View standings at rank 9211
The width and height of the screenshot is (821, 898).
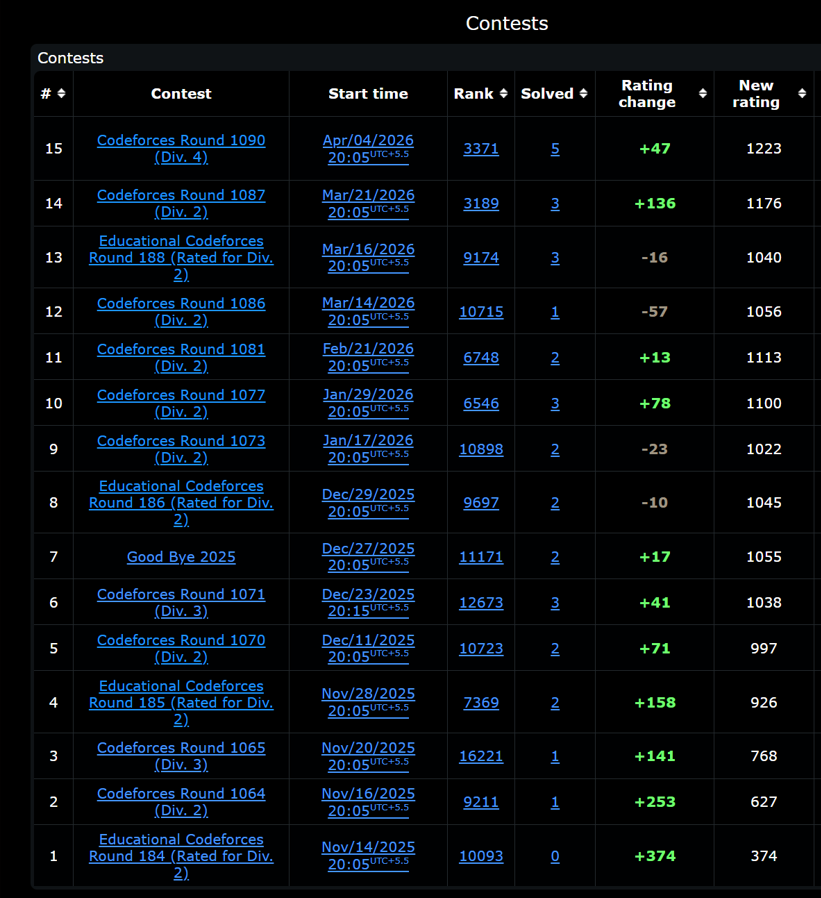[x=481, y=802]
